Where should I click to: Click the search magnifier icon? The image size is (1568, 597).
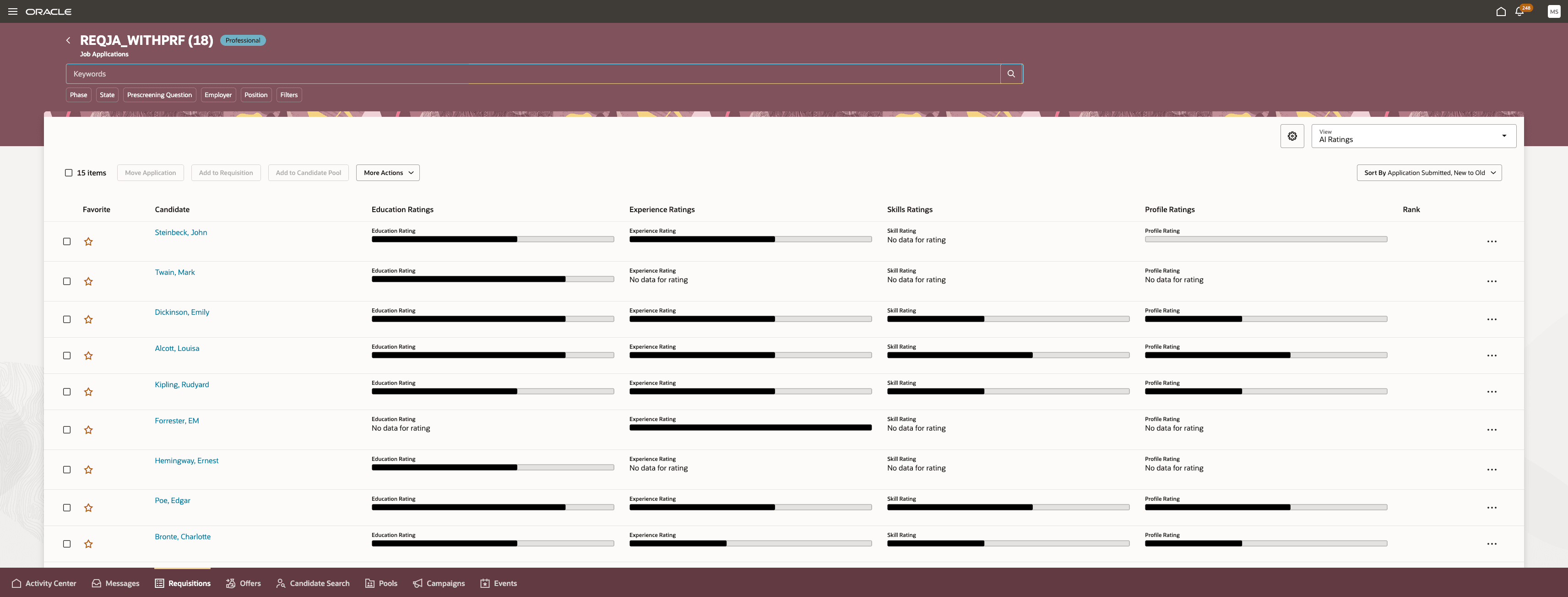(1011, 74)
